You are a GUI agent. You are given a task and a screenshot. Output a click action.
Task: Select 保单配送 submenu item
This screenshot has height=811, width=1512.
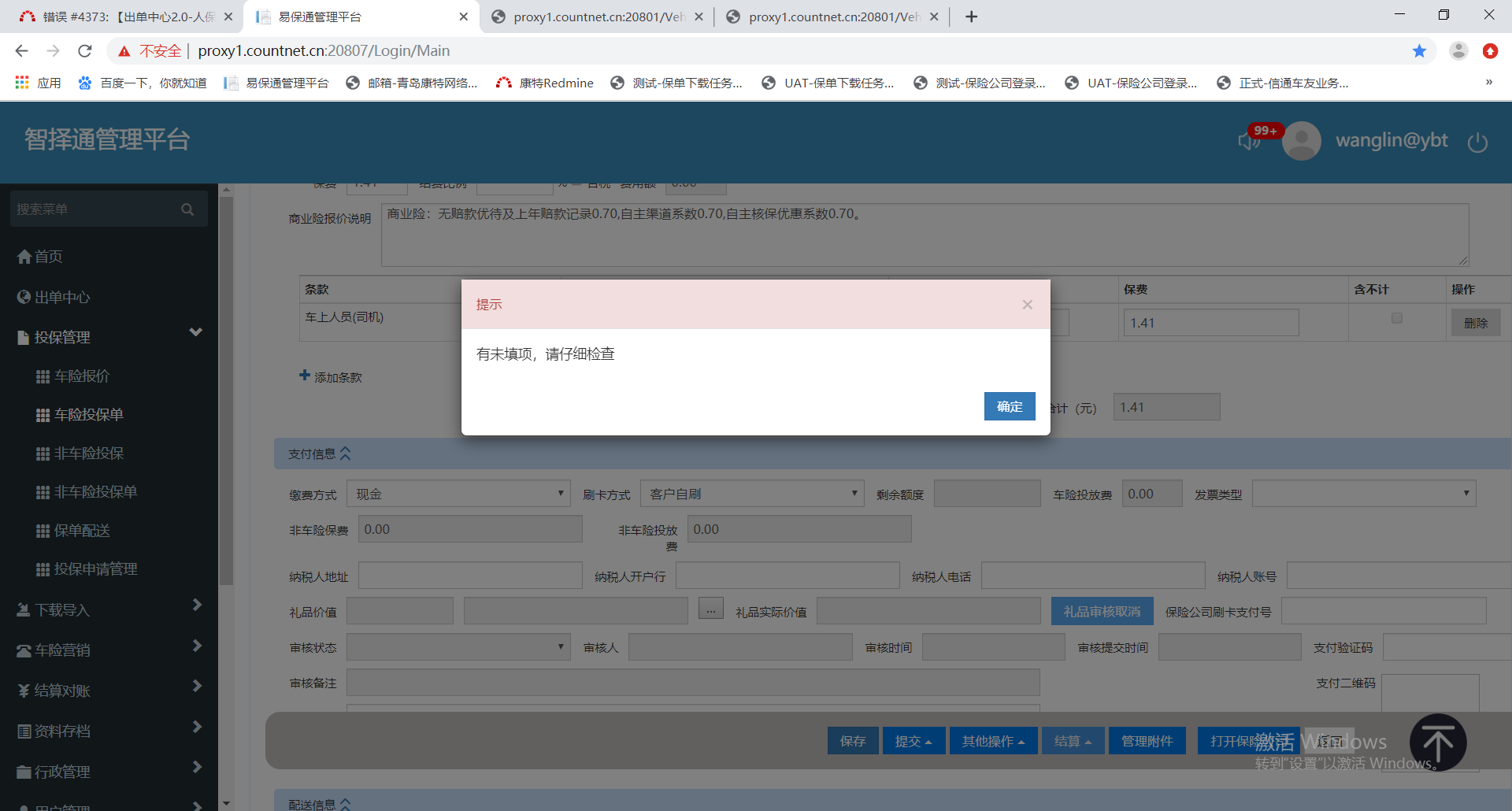pyautogui.click(x=73, y=531)
